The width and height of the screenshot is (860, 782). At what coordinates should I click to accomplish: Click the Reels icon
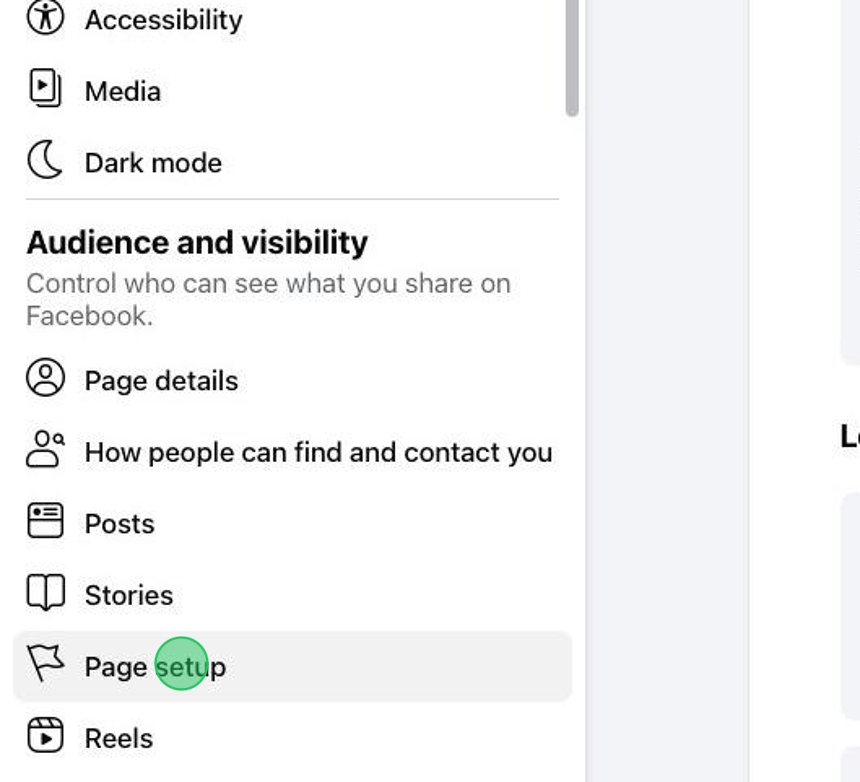(x=44, y=737)
